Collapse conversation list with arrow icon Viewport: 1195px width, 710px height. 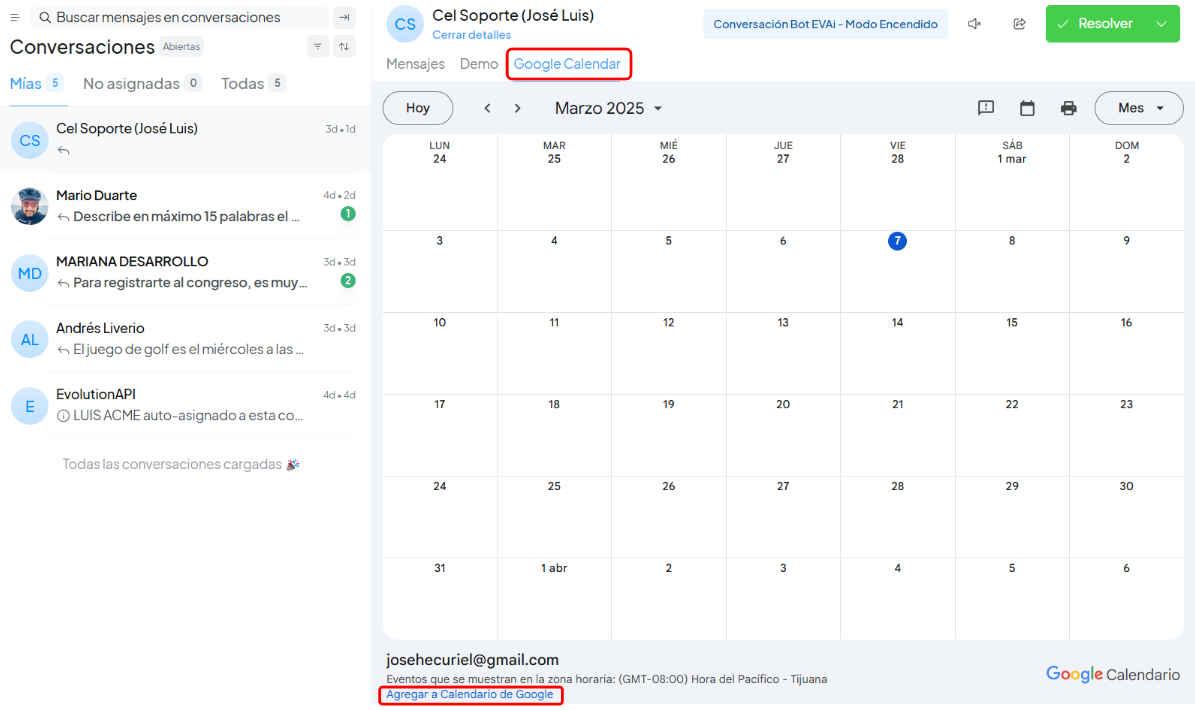pos(344,17)
